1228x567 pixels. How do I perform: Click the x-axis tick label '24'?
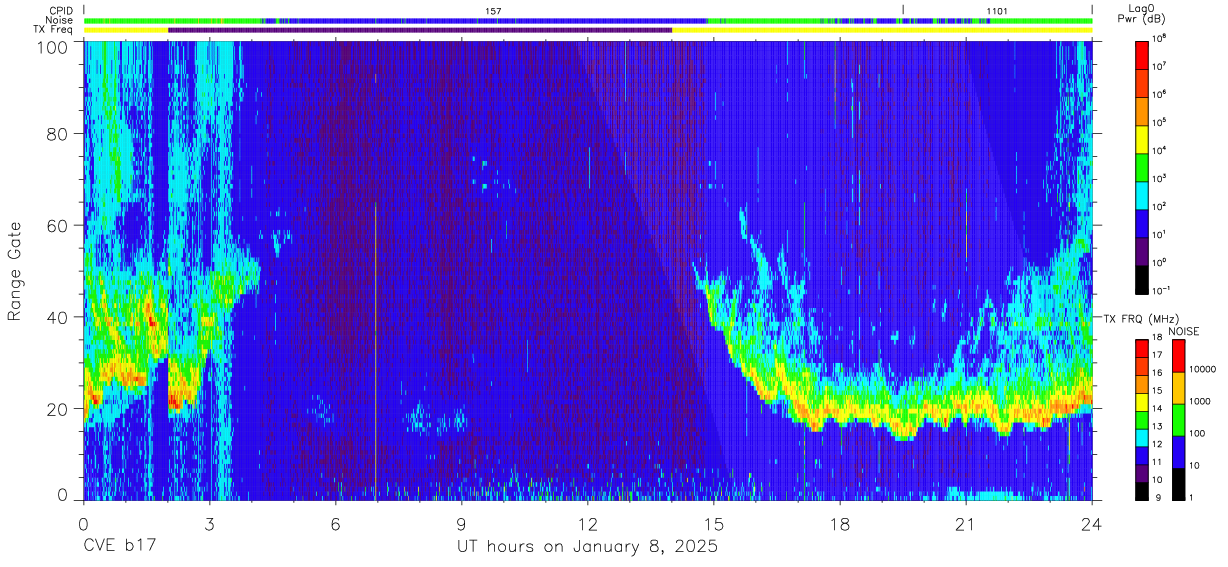1092,523
